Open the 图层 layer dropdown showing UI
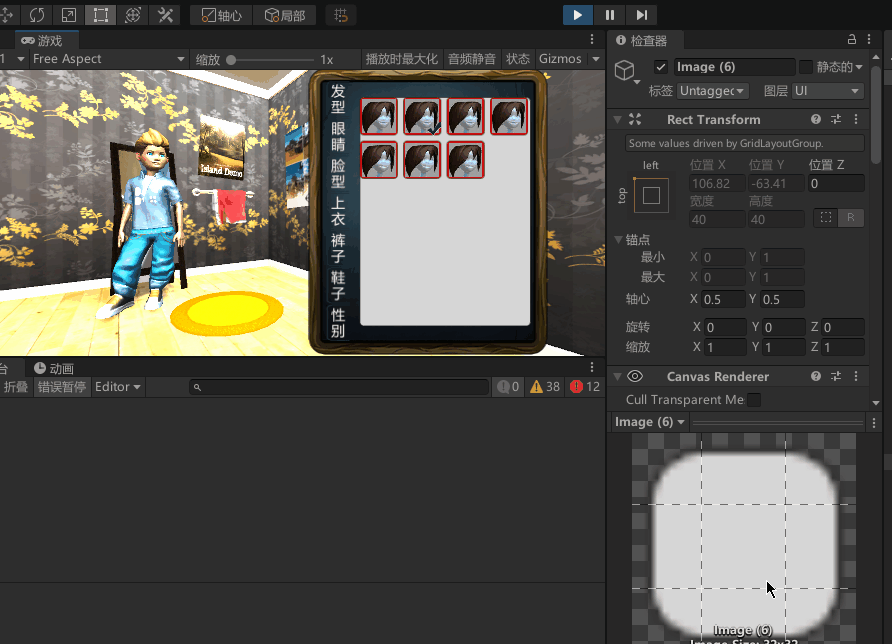The image size is (892, 644). (825, 90)
